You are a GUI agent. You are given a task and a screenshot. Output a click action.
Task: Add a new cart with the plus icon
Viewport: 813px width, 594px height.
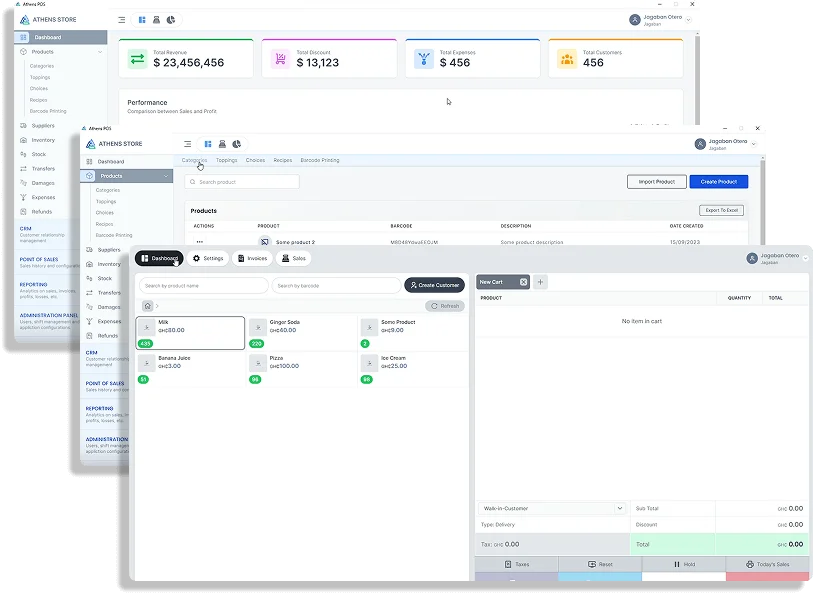click(540, 282)
